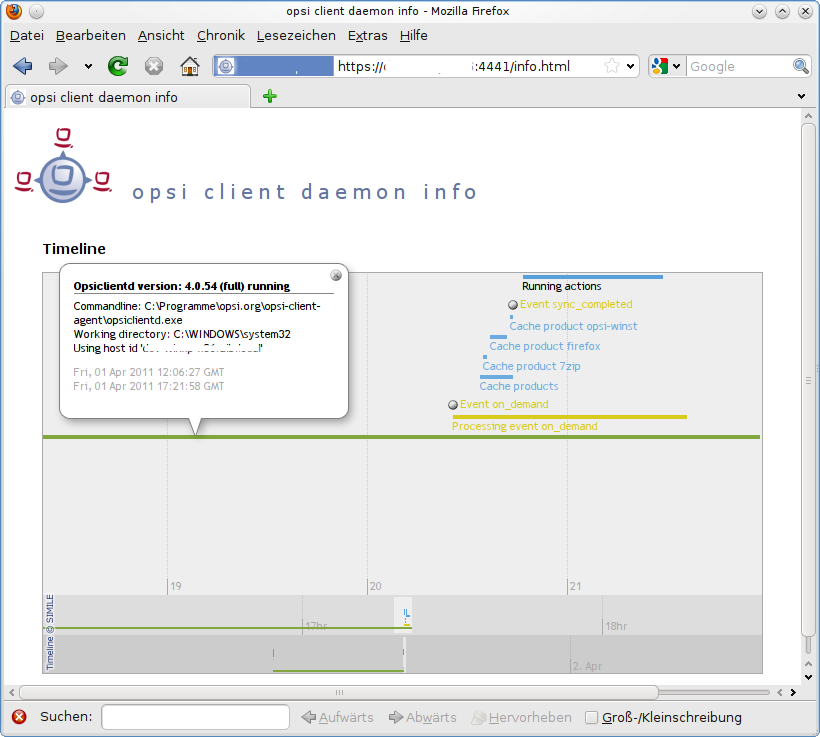
Task: Click the 17hr hour band label
Action: tap(316, 626)
